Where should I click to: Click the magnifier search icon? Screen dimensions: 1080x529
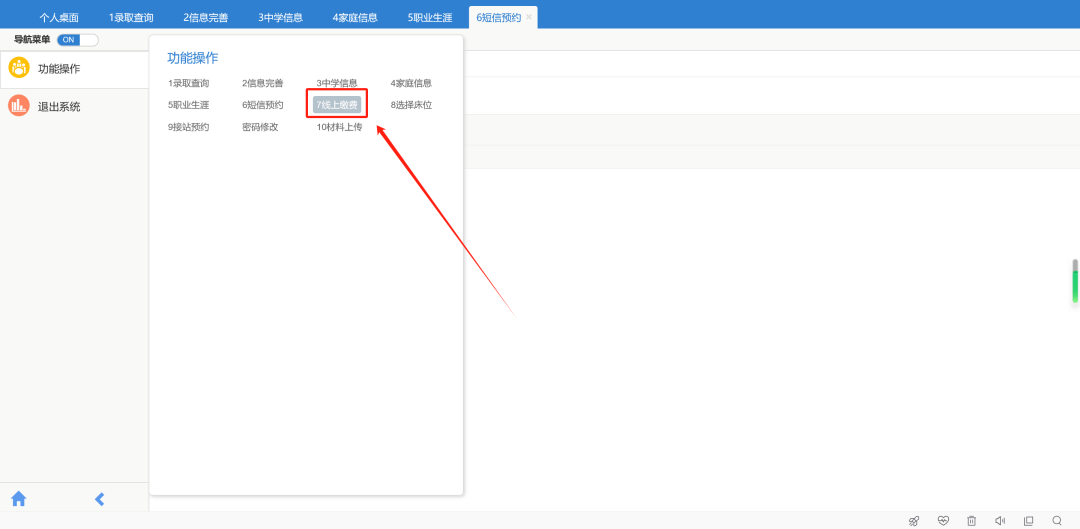pos(1057,521)
